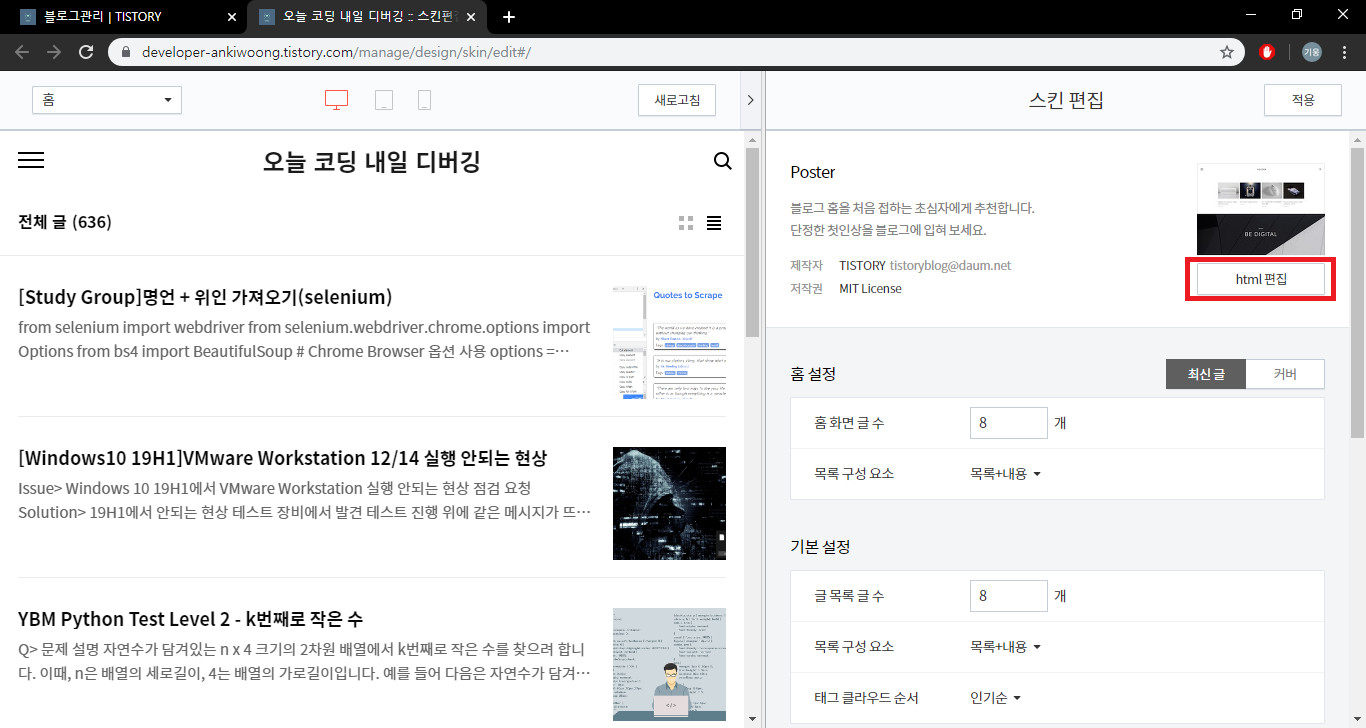
Task: Click the site lock icon in address bar
Action: tap(126, 52)
